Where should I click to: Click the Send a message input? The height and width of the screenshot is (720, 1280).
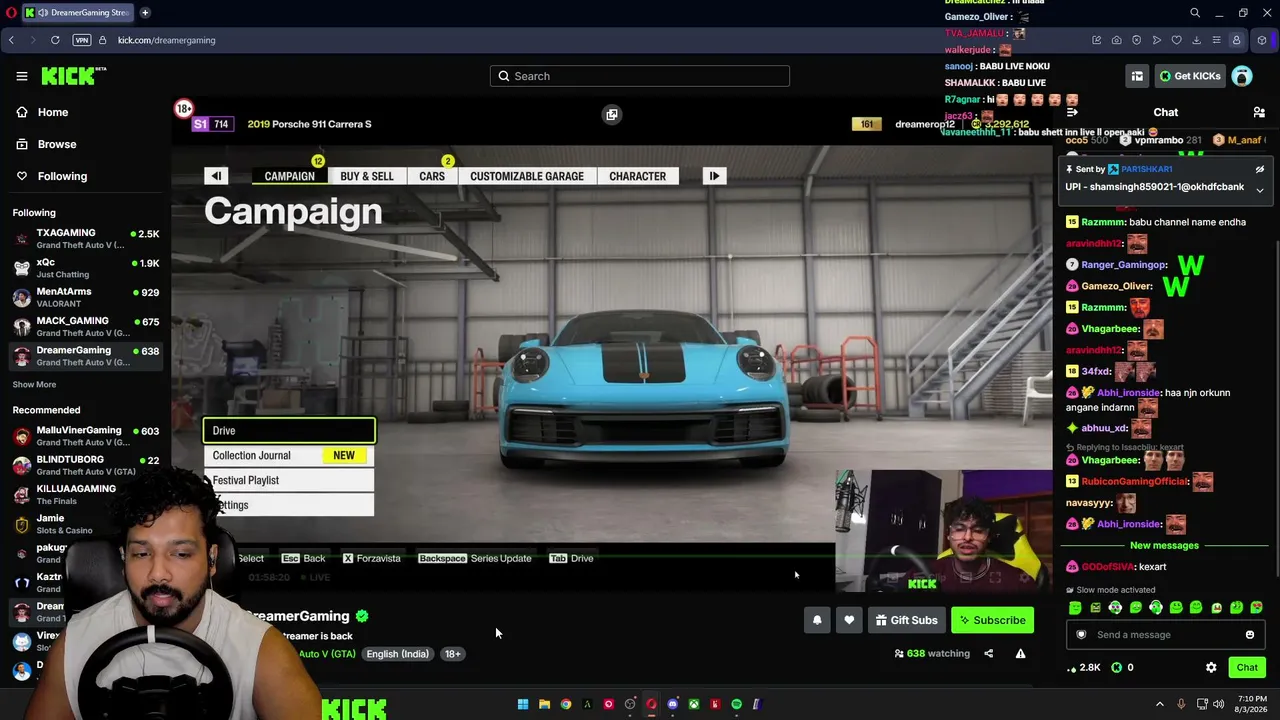(1165, 634)
